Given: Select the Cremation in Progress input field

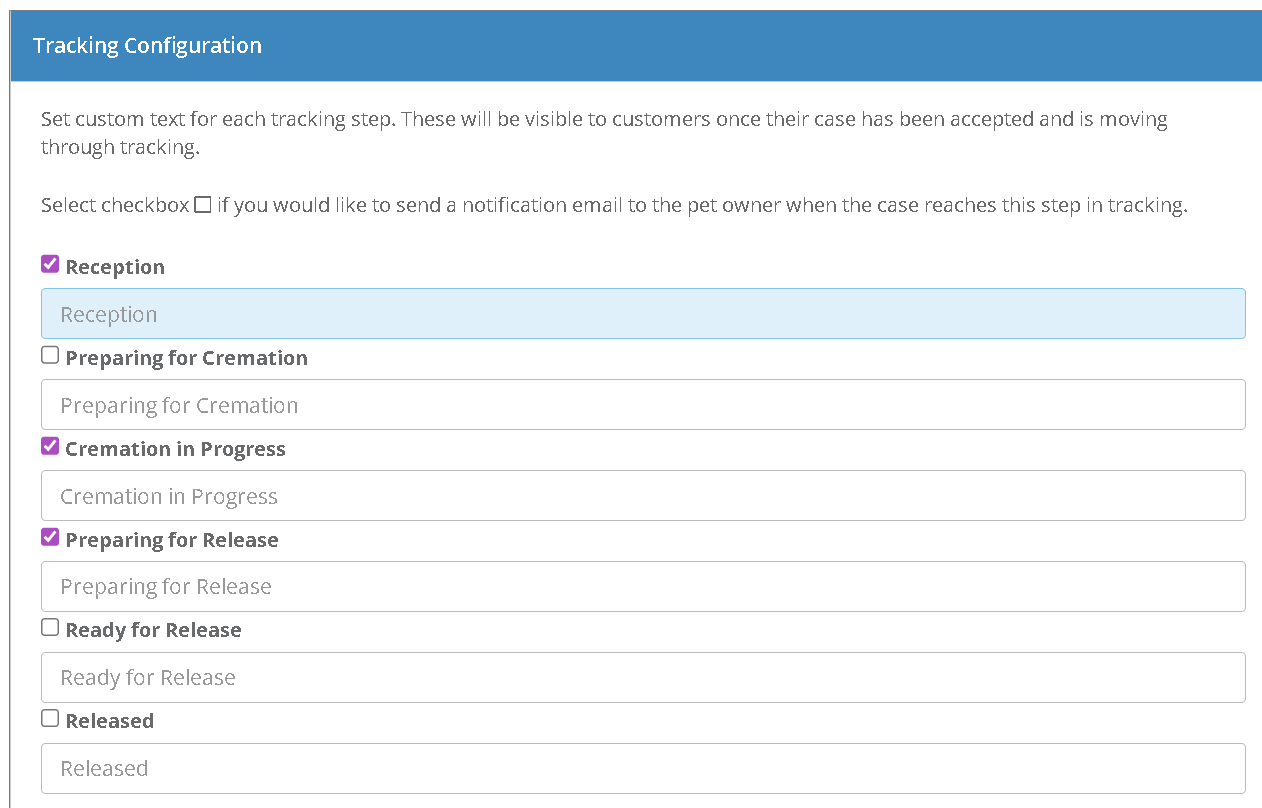Looking at the screenshot, I should click(x=642, y=496).
